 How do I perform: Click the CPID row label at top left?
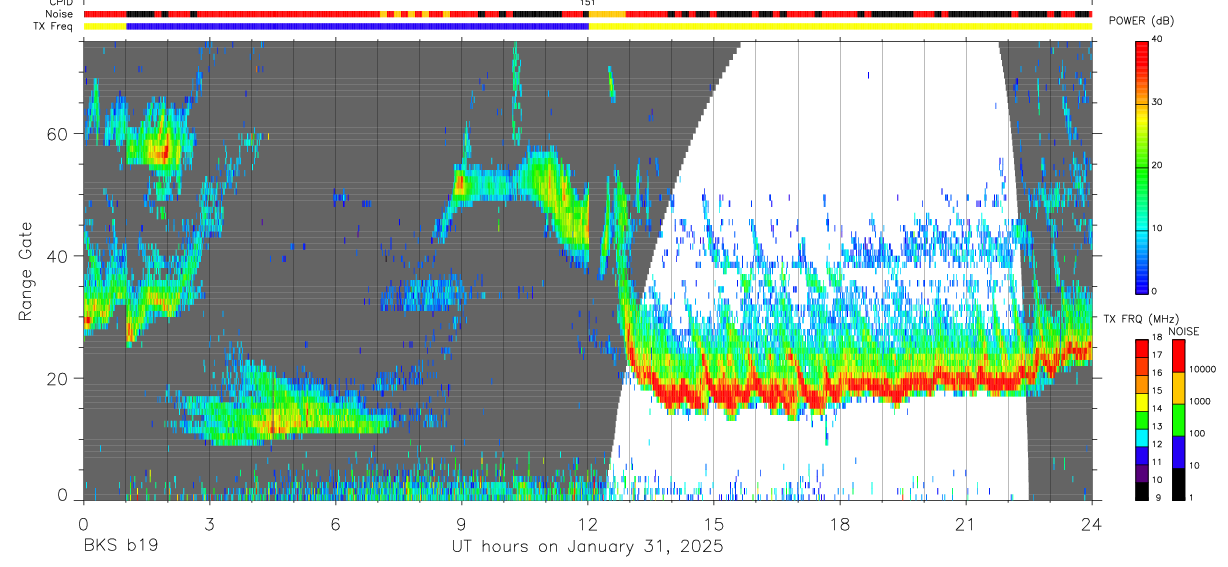(x=60, y=3)
